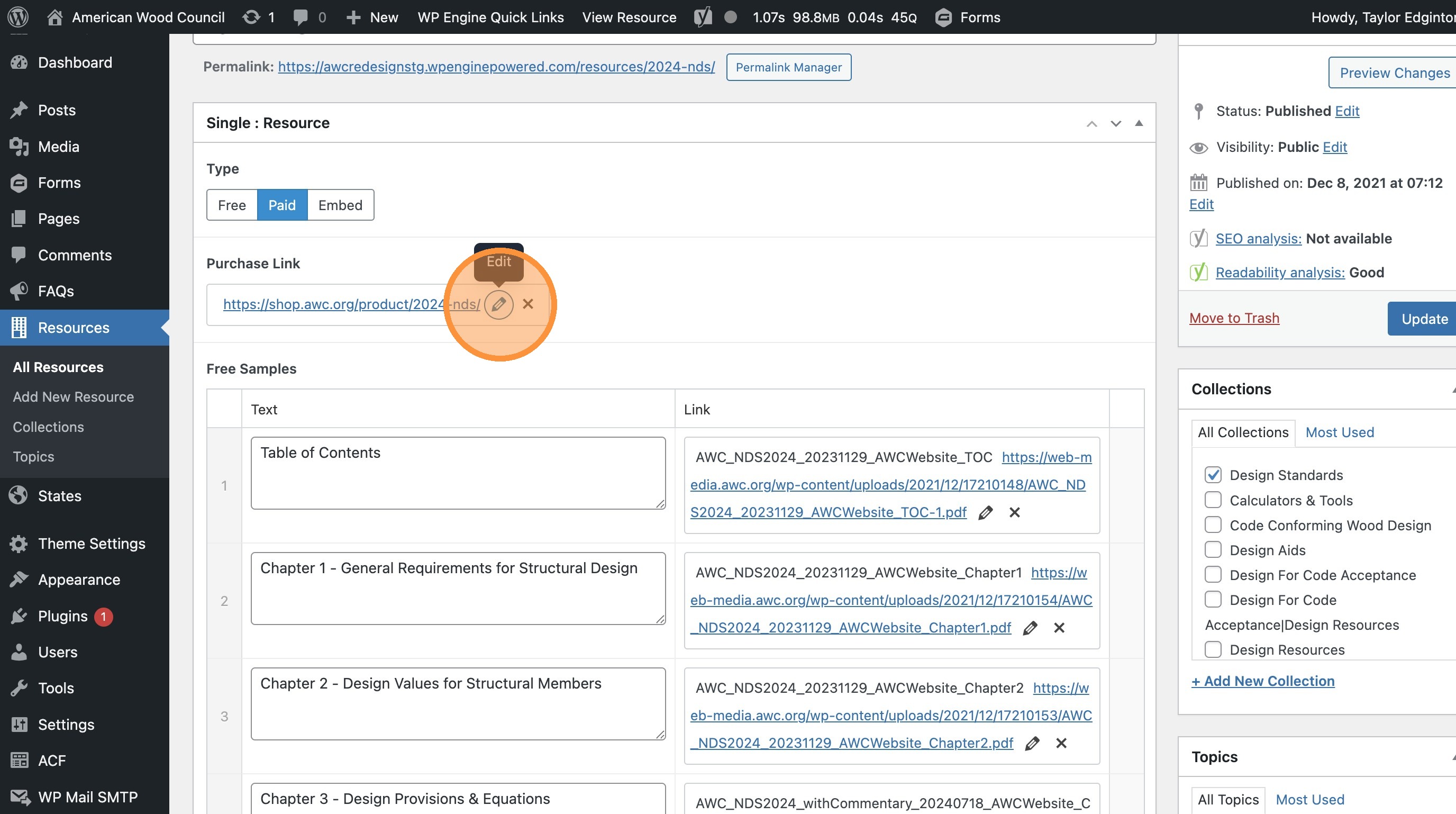1456x814 pixels.
Task: Open the Permalink Manager
Action: [788, 67]
